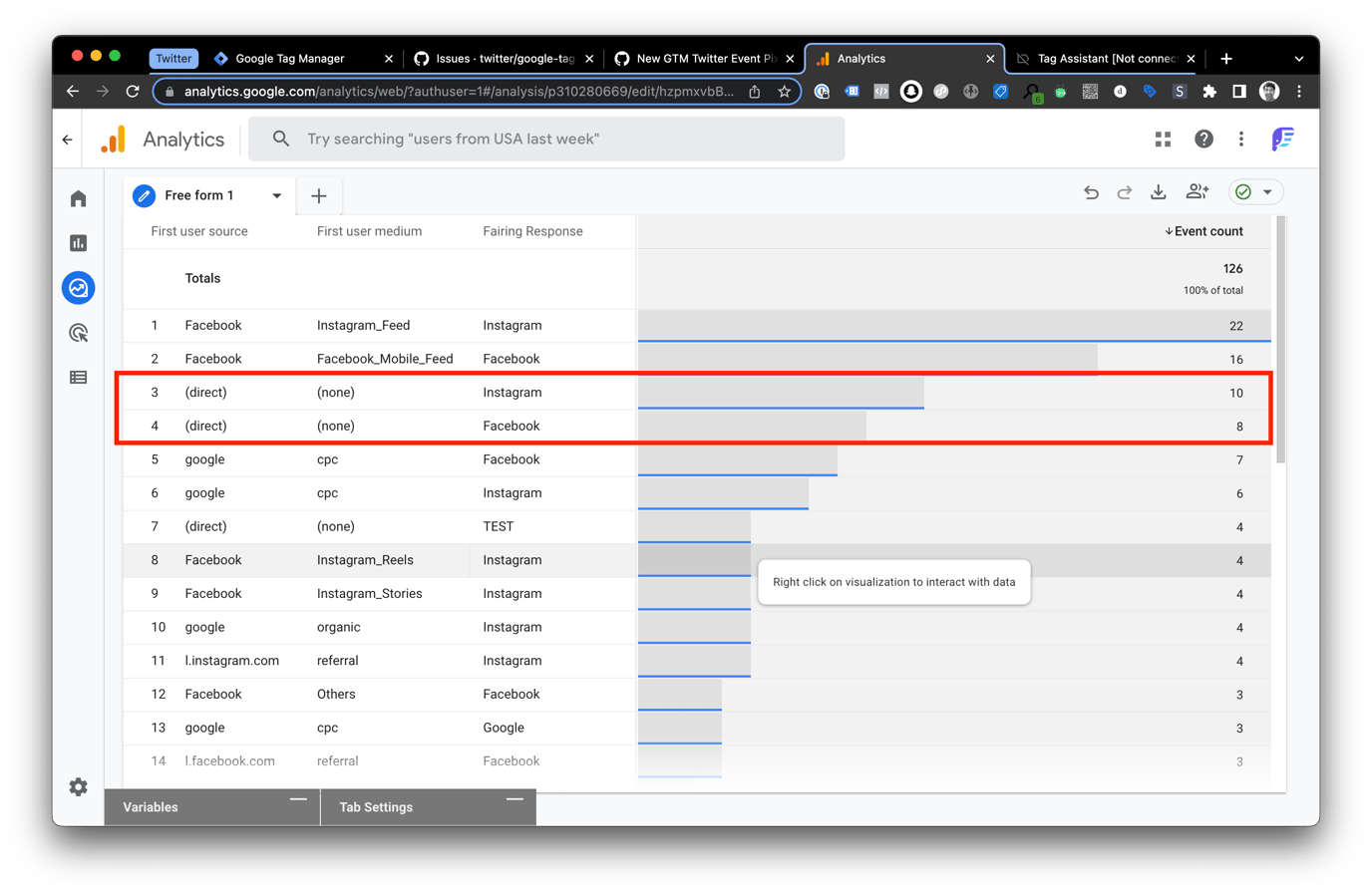Click the Twitter tab group label
This screenshot has height=895, width=1372.
173,59
